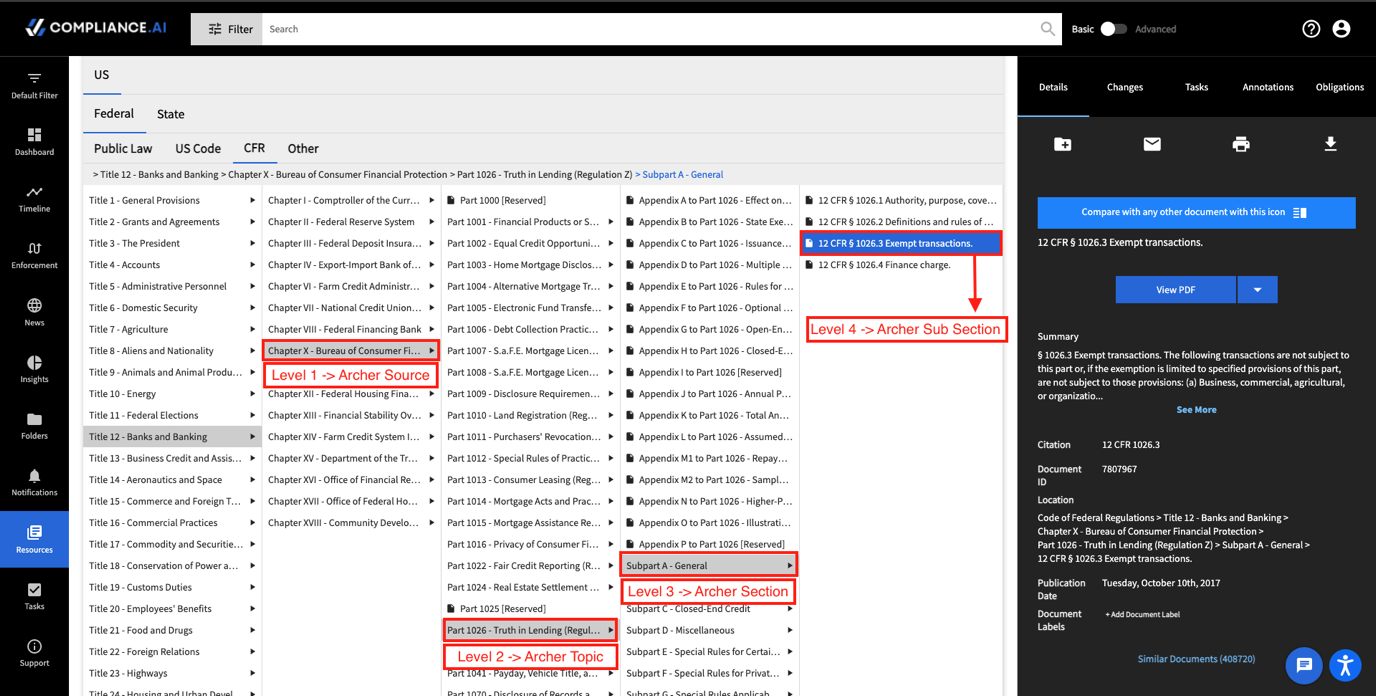
Task: Open the accessibility widget icon
Action: click(x=1346, y=665)
